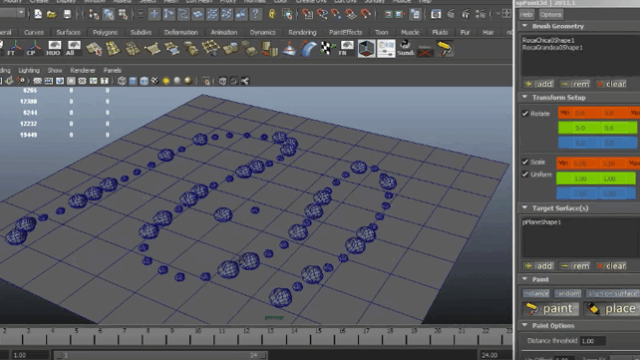Click the range start 1.00 field
640x360 pixels.
30,355
